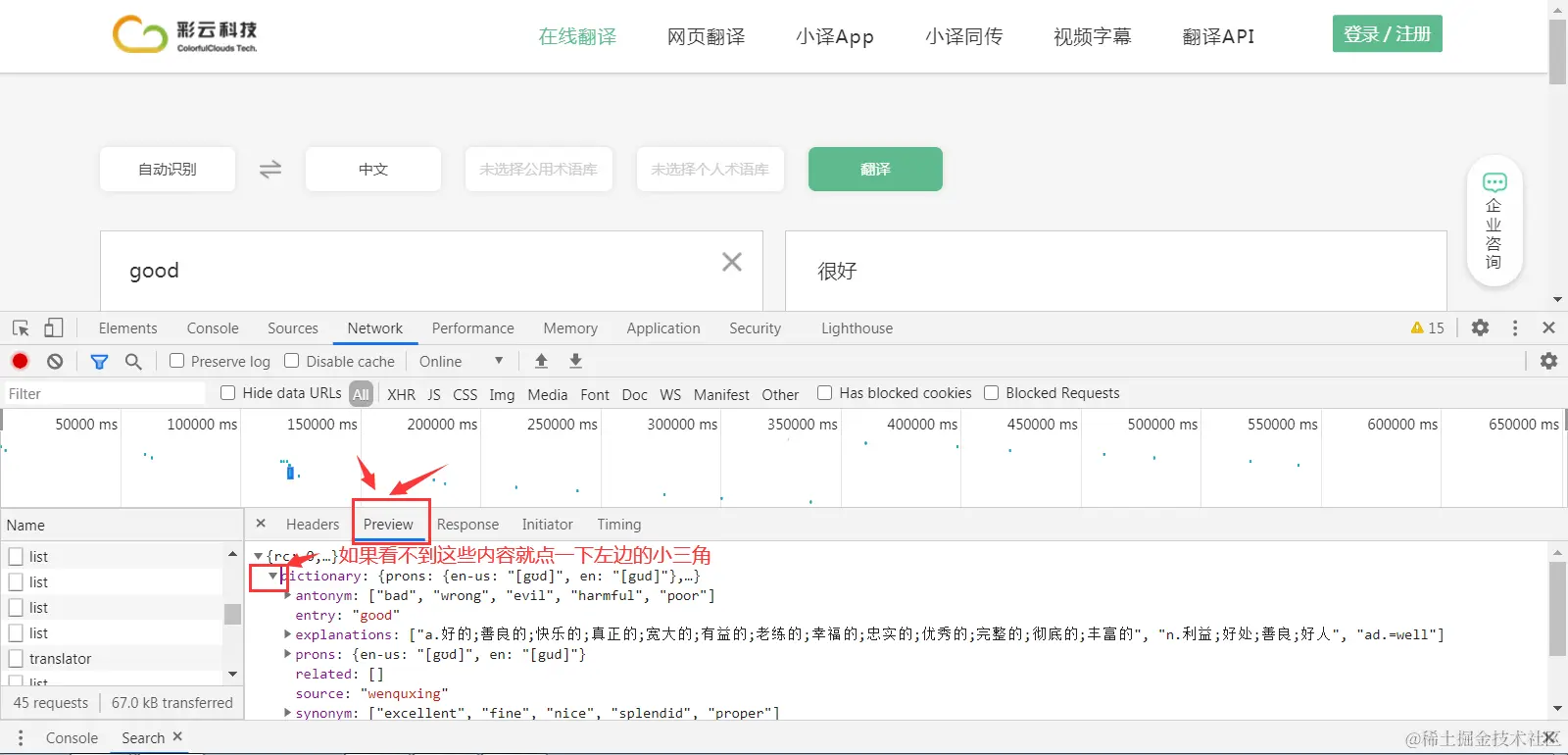
Task: Click the request list scrollbar thumb
Action: point(232,614)
